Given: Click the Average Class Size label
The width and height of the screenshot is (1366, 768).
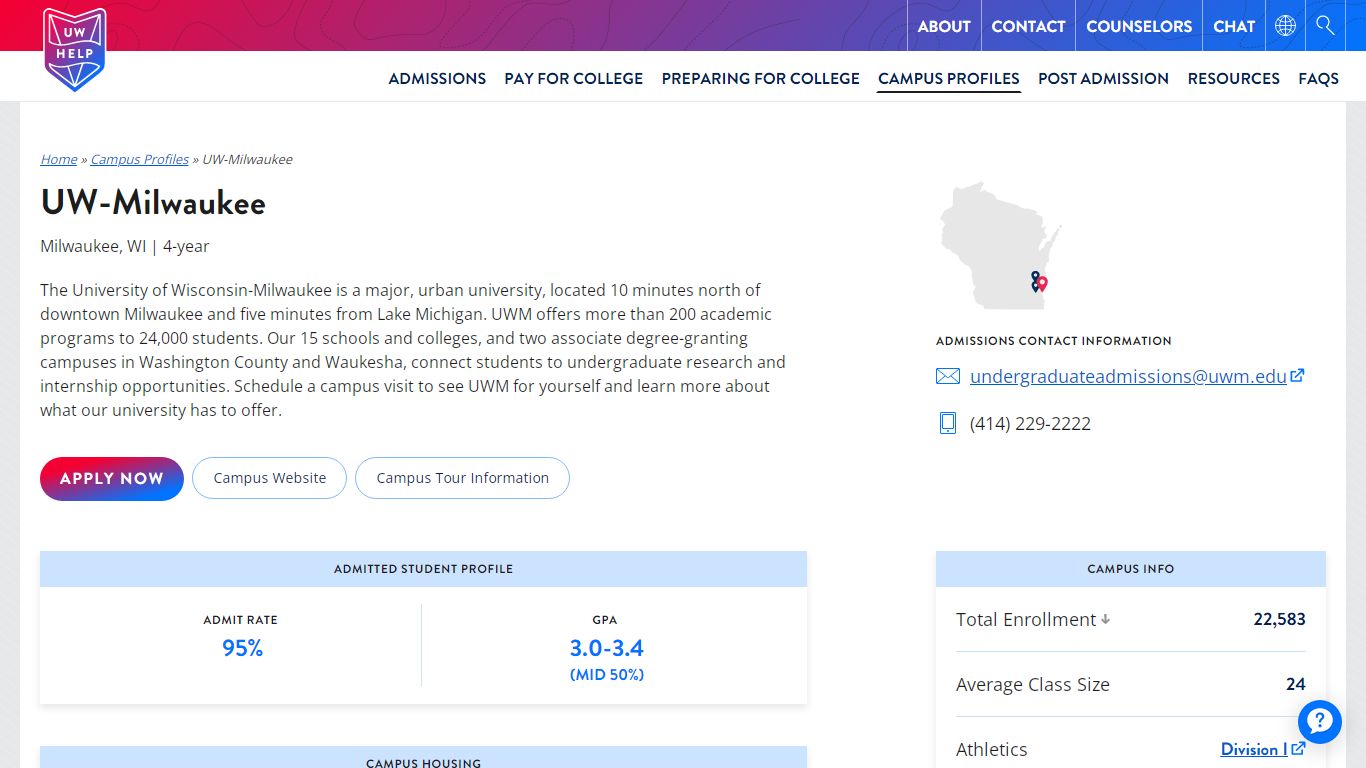Looking at the screenshot, I should click(1033, 684).
